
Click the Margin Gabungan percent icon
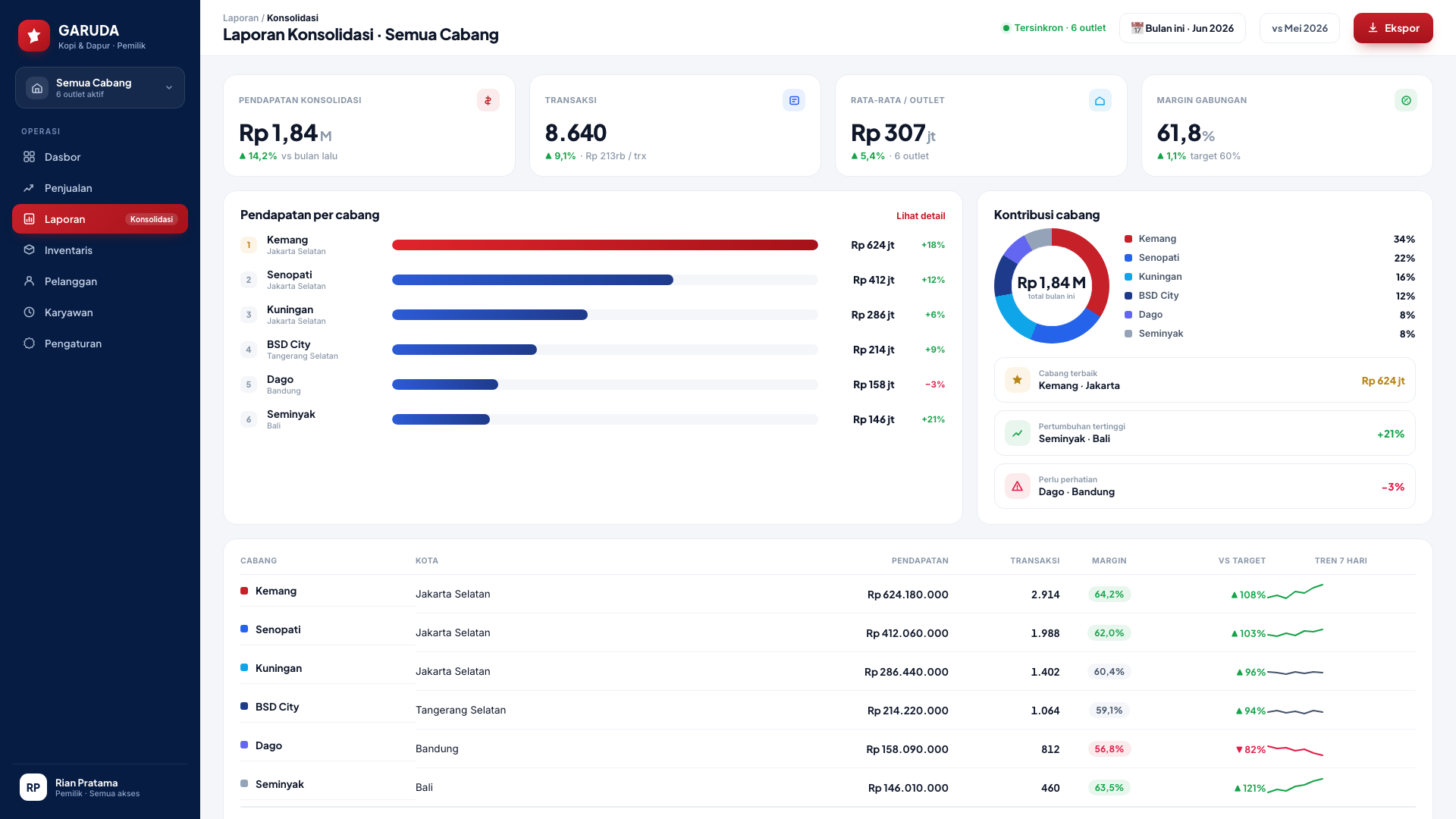coord(1406,100)
